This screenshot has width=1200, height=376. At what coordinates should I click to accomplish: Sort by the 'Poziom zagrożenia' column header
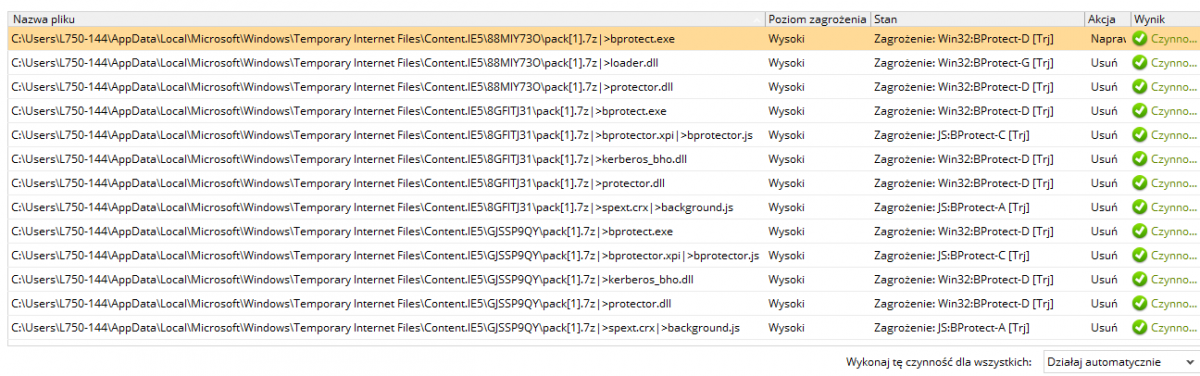click(x=817, y=19)
